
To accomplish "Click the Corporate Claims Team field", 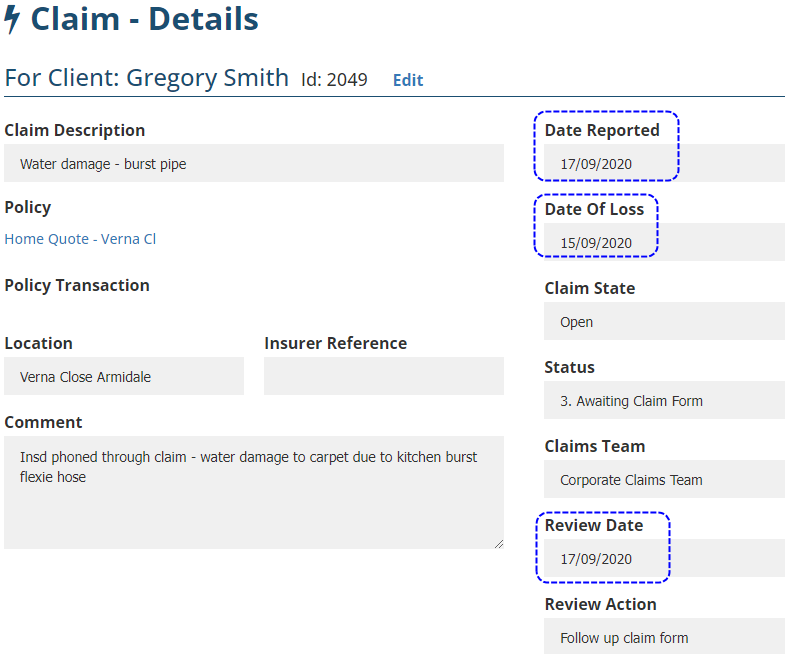I will point(664,480).
